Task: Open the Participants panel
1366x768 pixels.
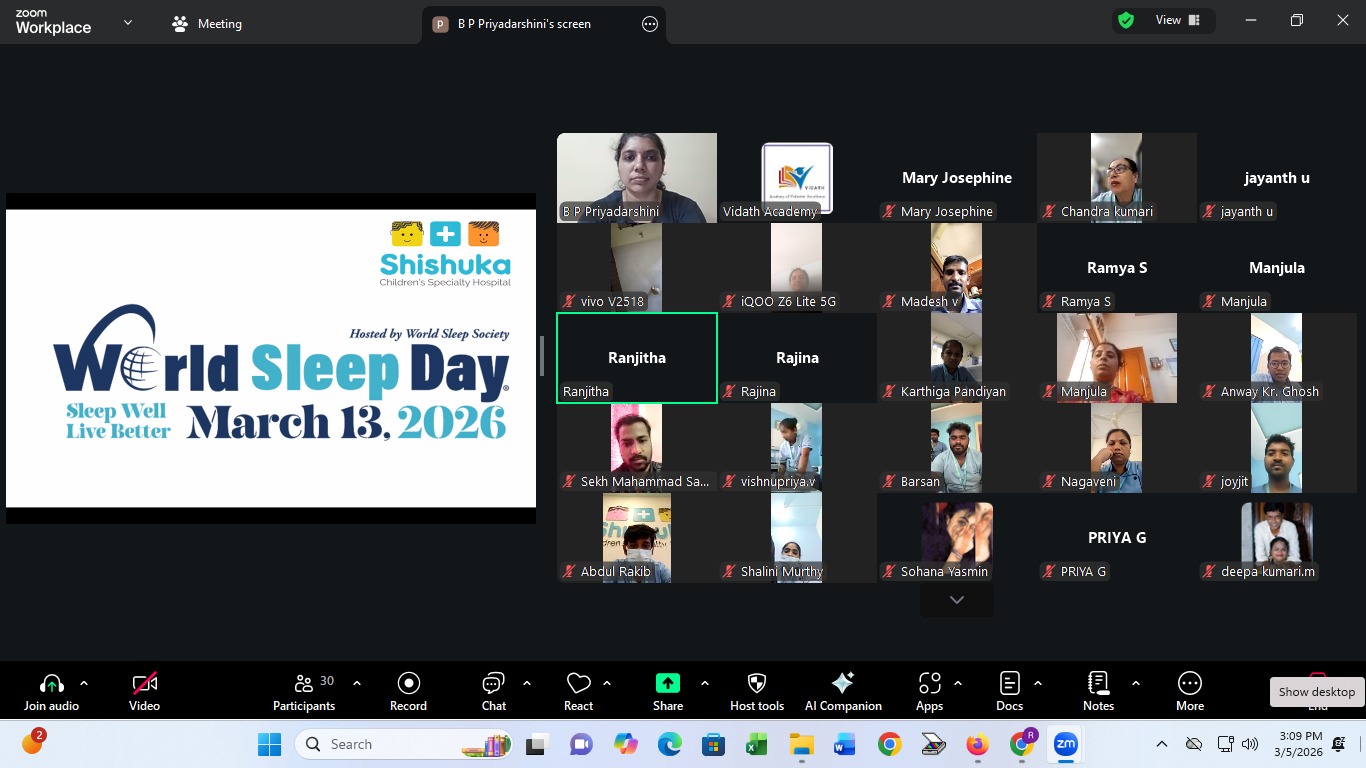Action: tap(304, 691)
